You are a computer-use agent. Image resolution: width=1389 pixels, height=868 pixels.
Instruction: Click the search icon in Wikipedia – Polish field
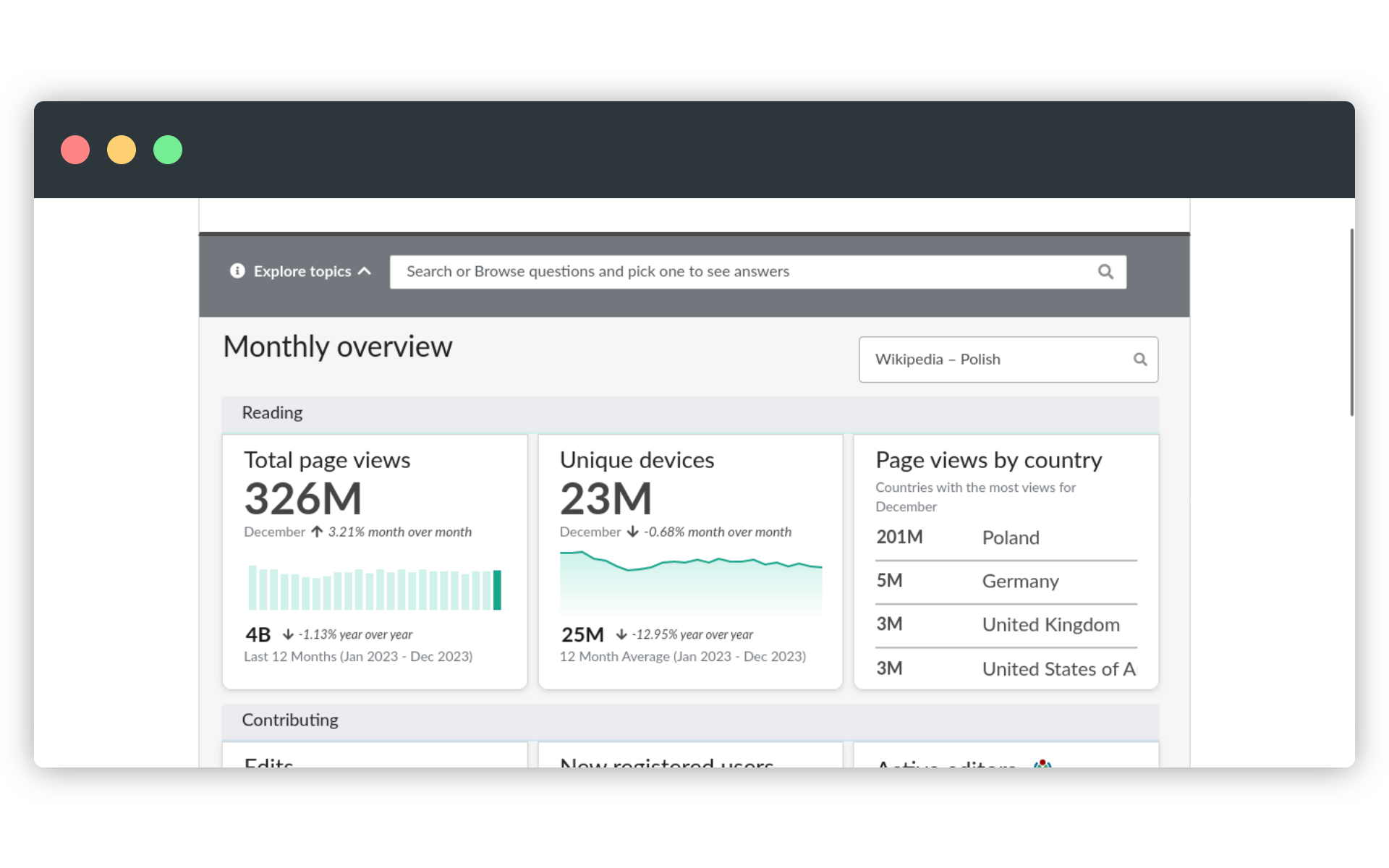point(1140,359)
